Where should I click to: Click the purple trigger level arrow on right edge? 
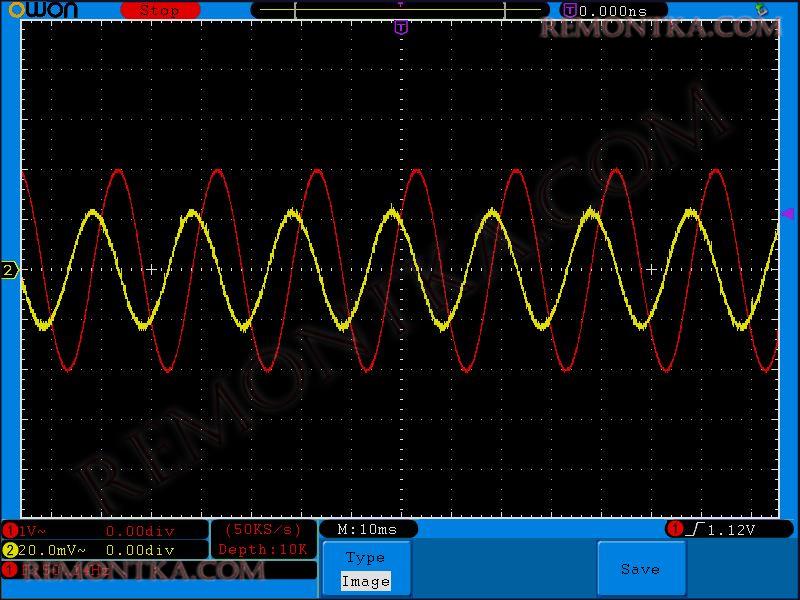tap(787, 213)
